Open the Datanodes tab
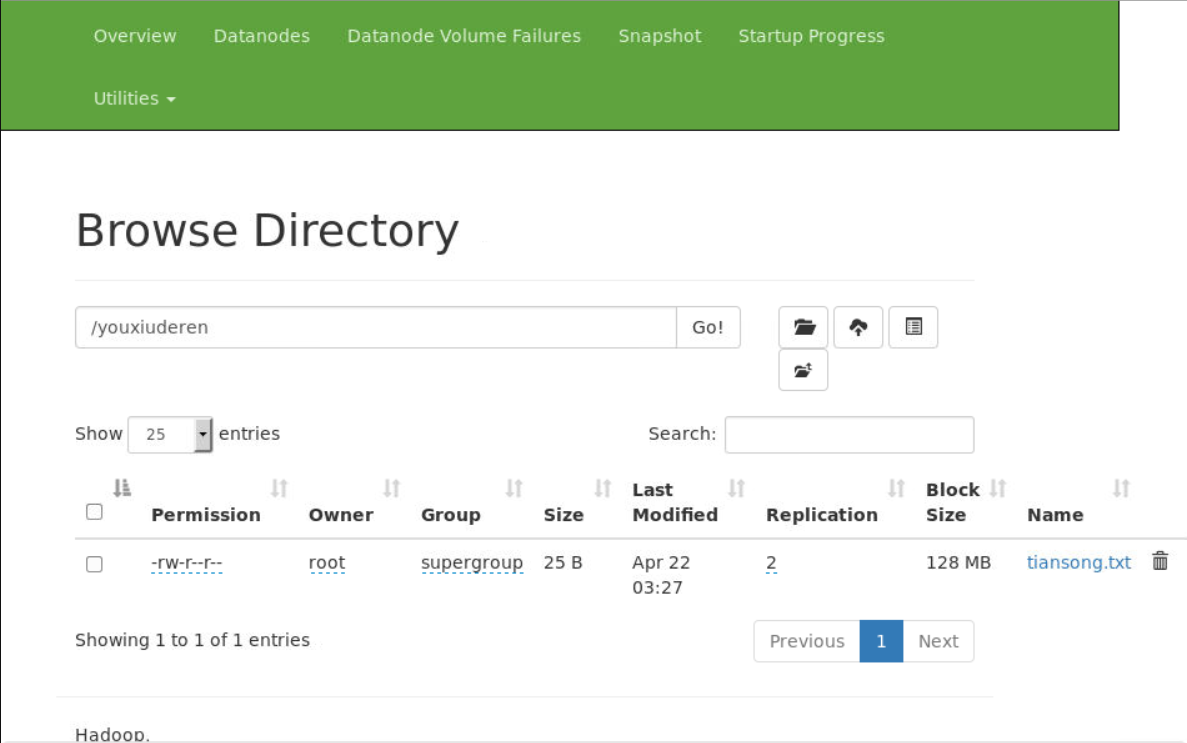Image resolution: width=1187 pixels, height=743 pixels. (x=262, y=36)
